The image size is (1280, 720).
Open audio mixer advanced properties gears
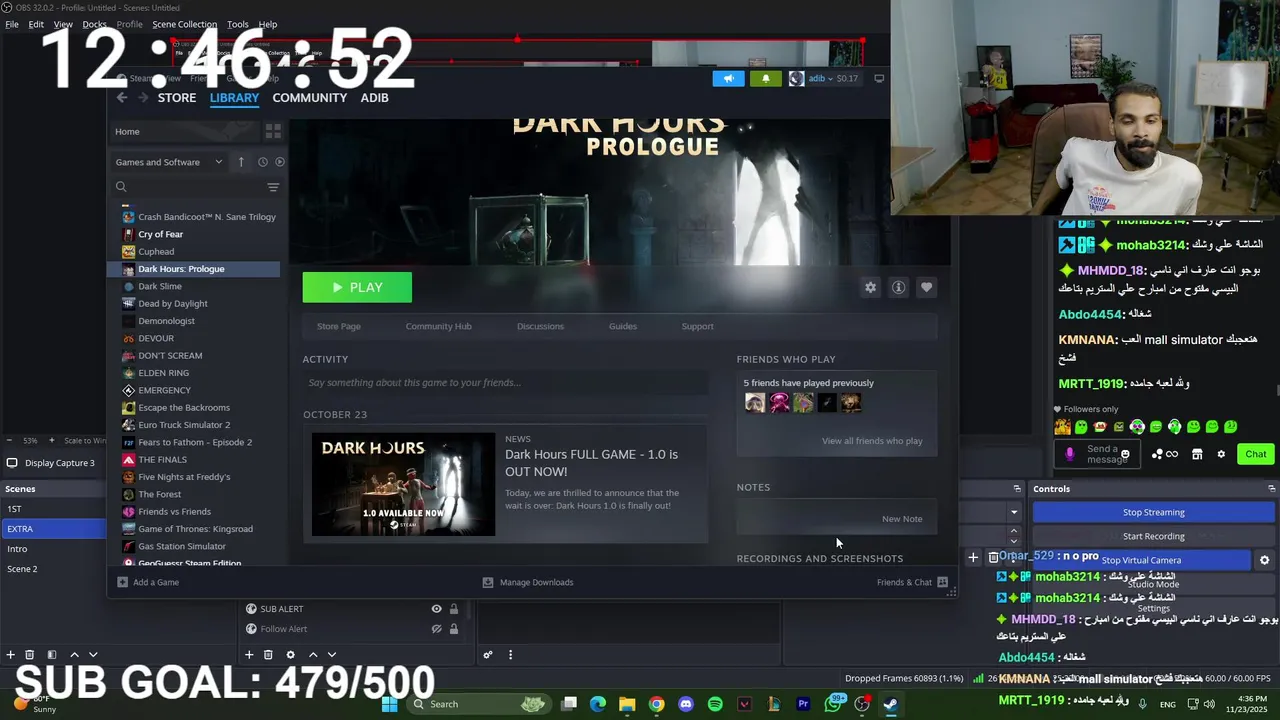click(x=488, y=655)
